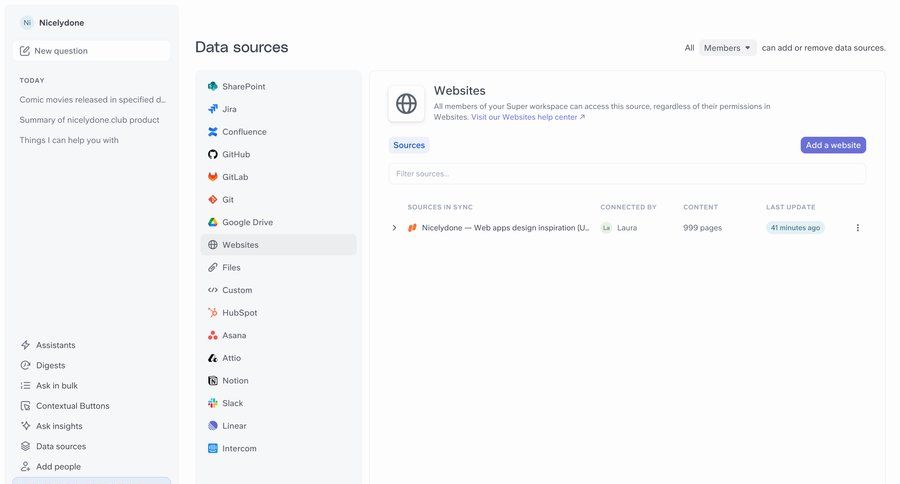Open the HubSpot sprocket icon

coord(212,312)
